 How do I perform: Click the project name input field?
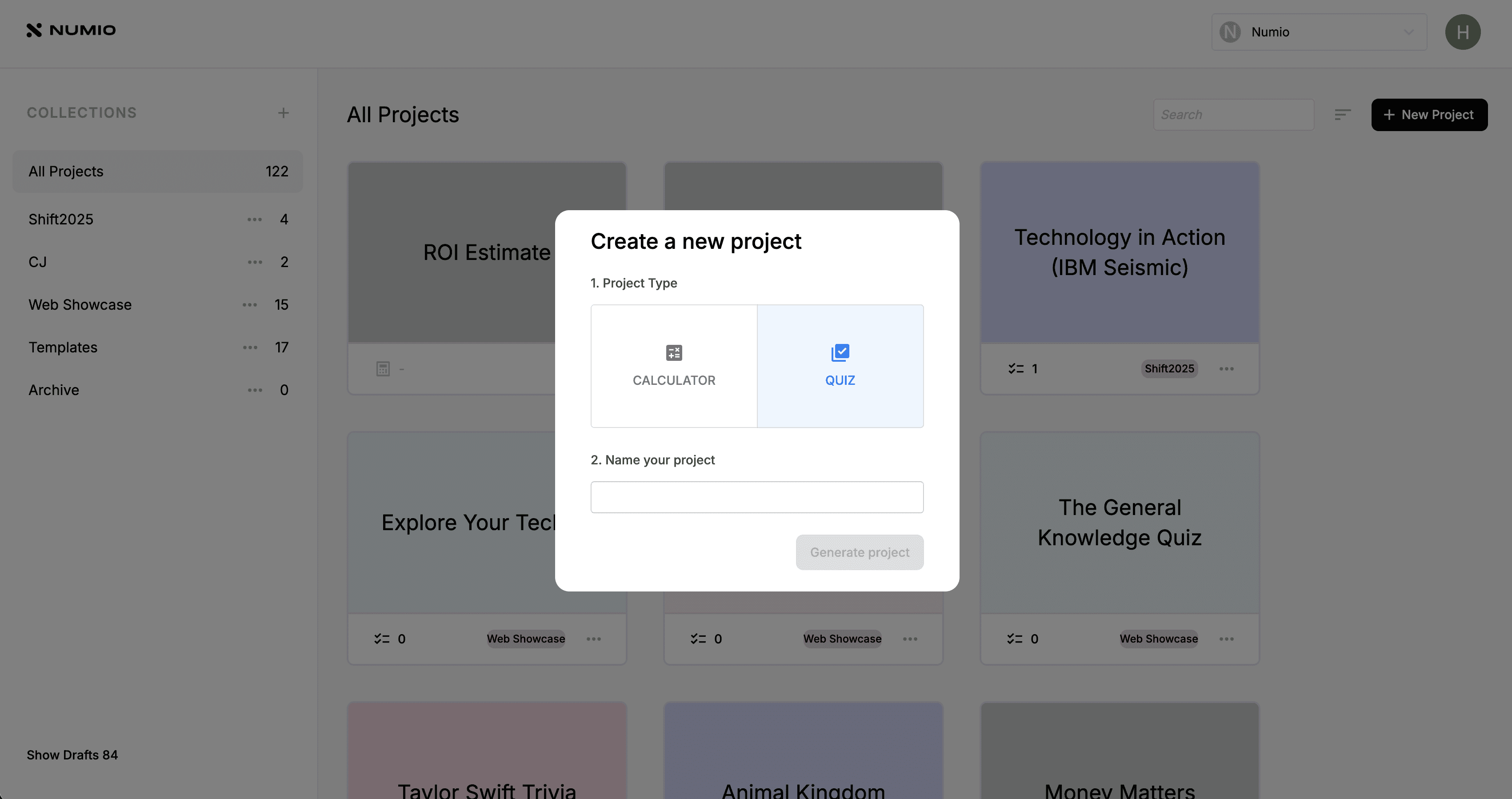point(756,497)
